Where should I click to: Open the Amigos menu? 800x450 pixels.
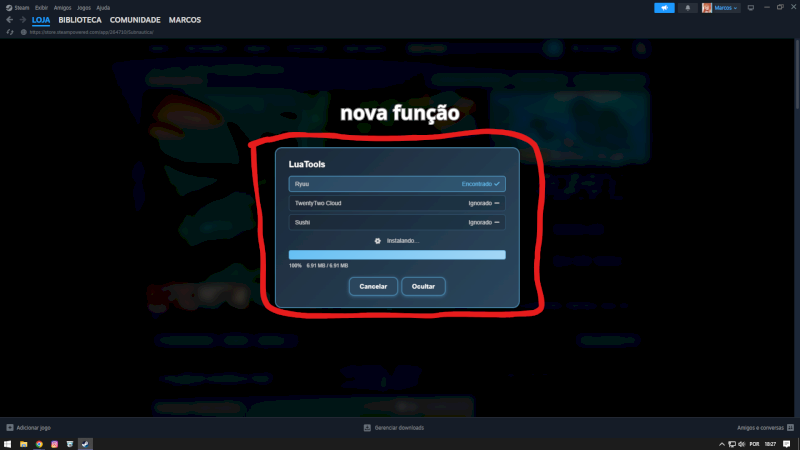click(x=62, y=8)
